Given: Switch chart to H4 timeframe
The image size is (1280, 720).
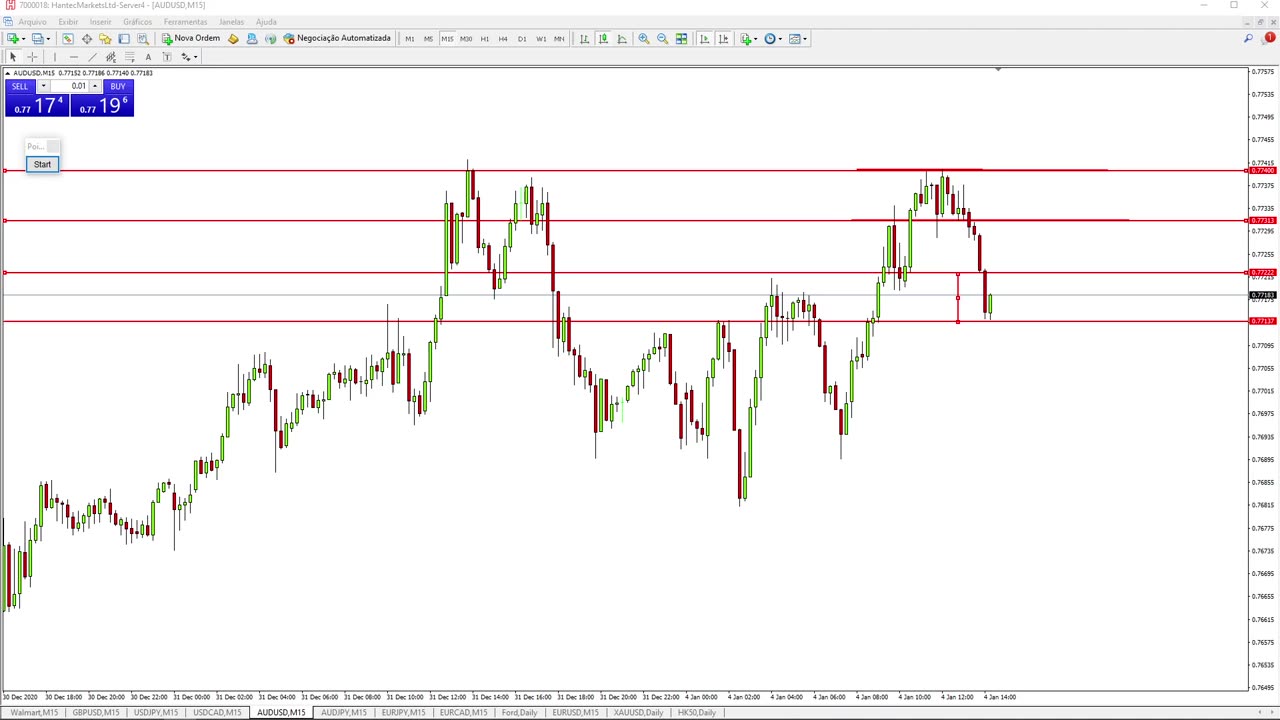Looking at the screenshot, I should click(503, 39).
